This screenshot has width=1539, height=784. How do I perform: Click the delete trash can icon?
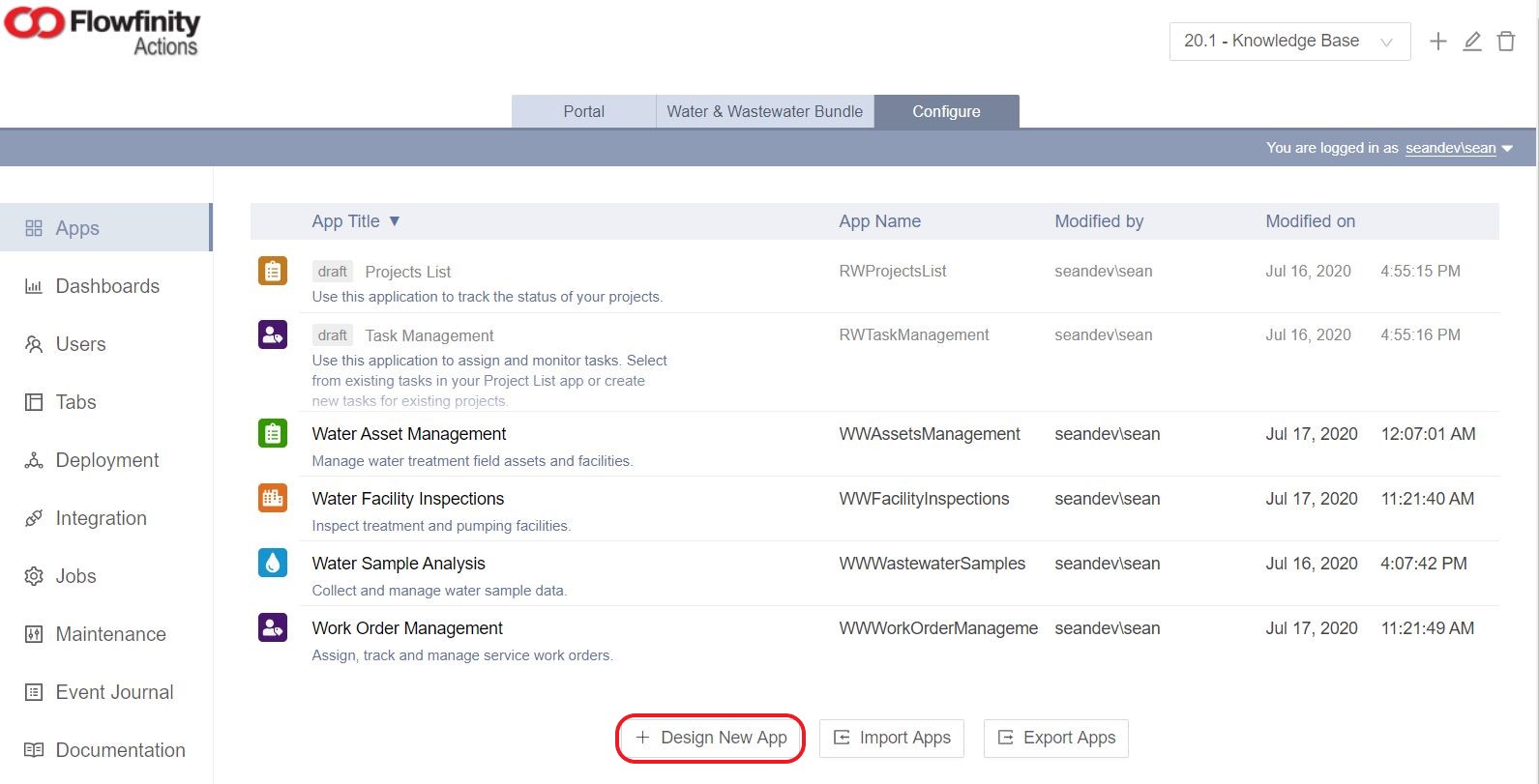tap(1506, 42)
